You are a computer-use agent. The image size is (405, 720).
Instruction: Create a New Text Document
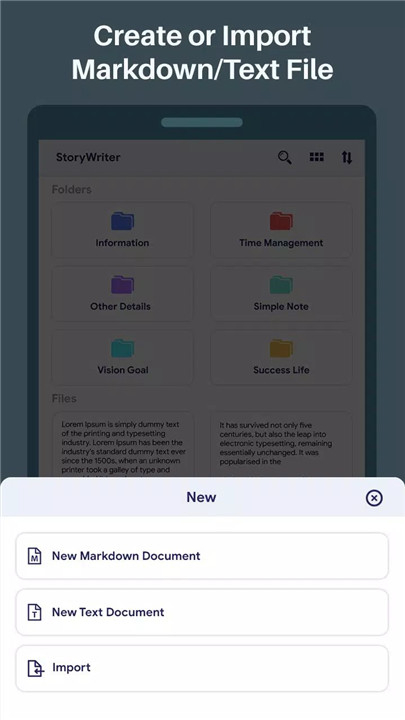(x=202, y=612)
